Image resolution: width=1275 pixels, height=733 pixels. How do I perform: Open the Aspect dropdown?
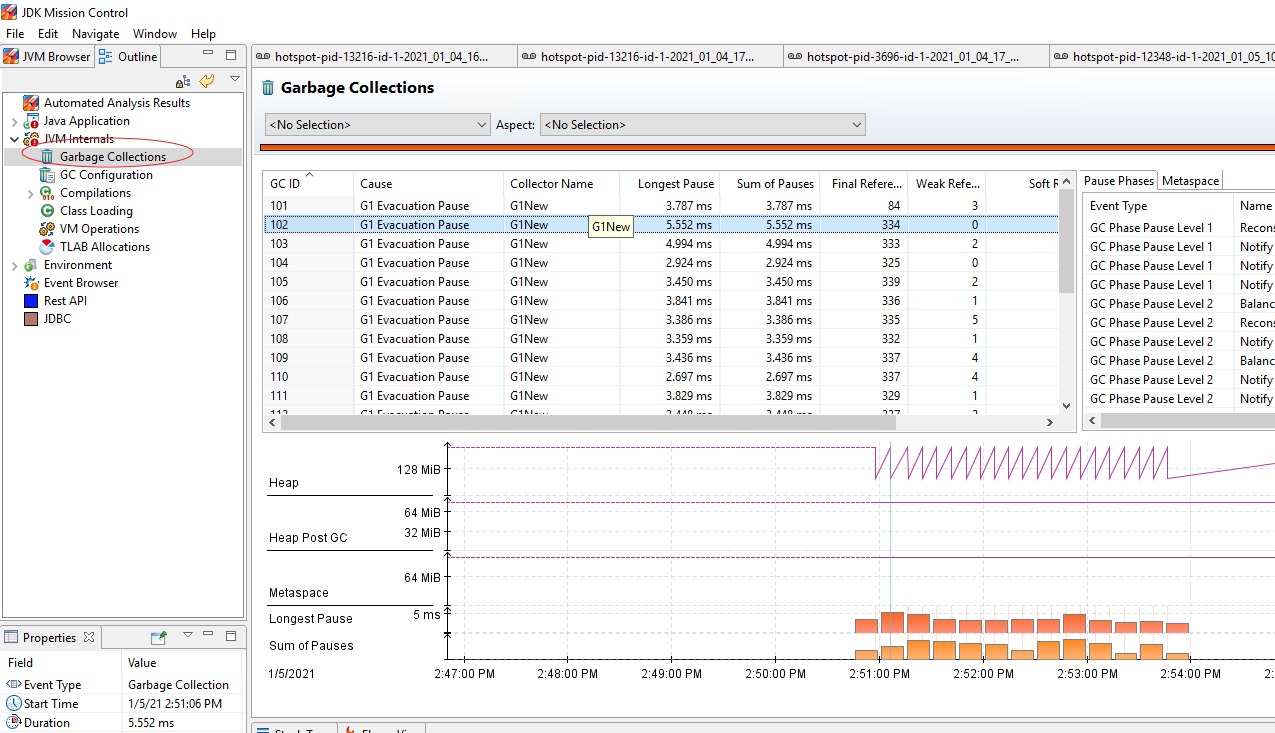click(702, 125)
